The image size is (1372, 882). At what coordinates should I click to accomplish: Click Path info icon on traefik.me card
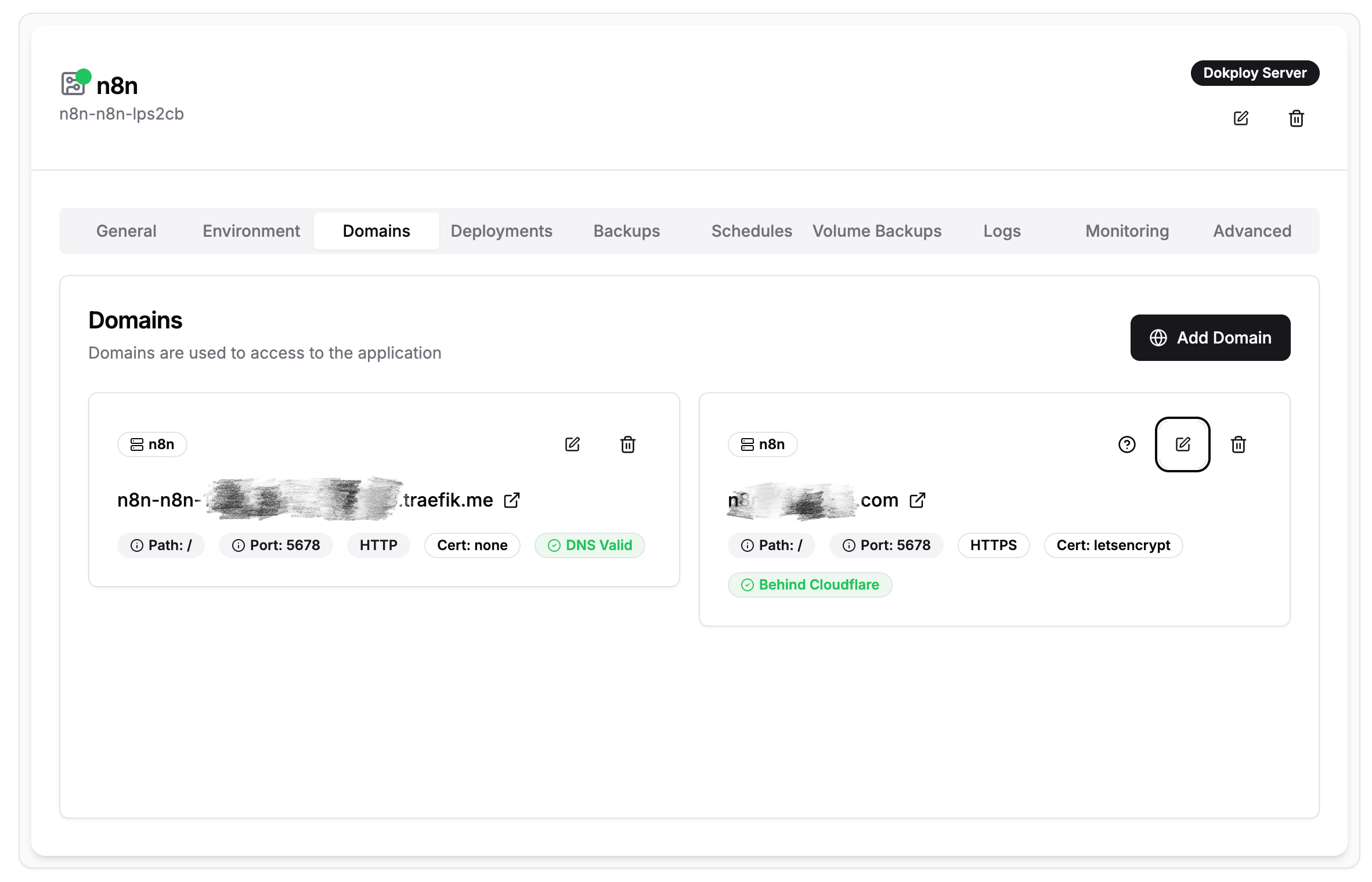pos(137,545)
